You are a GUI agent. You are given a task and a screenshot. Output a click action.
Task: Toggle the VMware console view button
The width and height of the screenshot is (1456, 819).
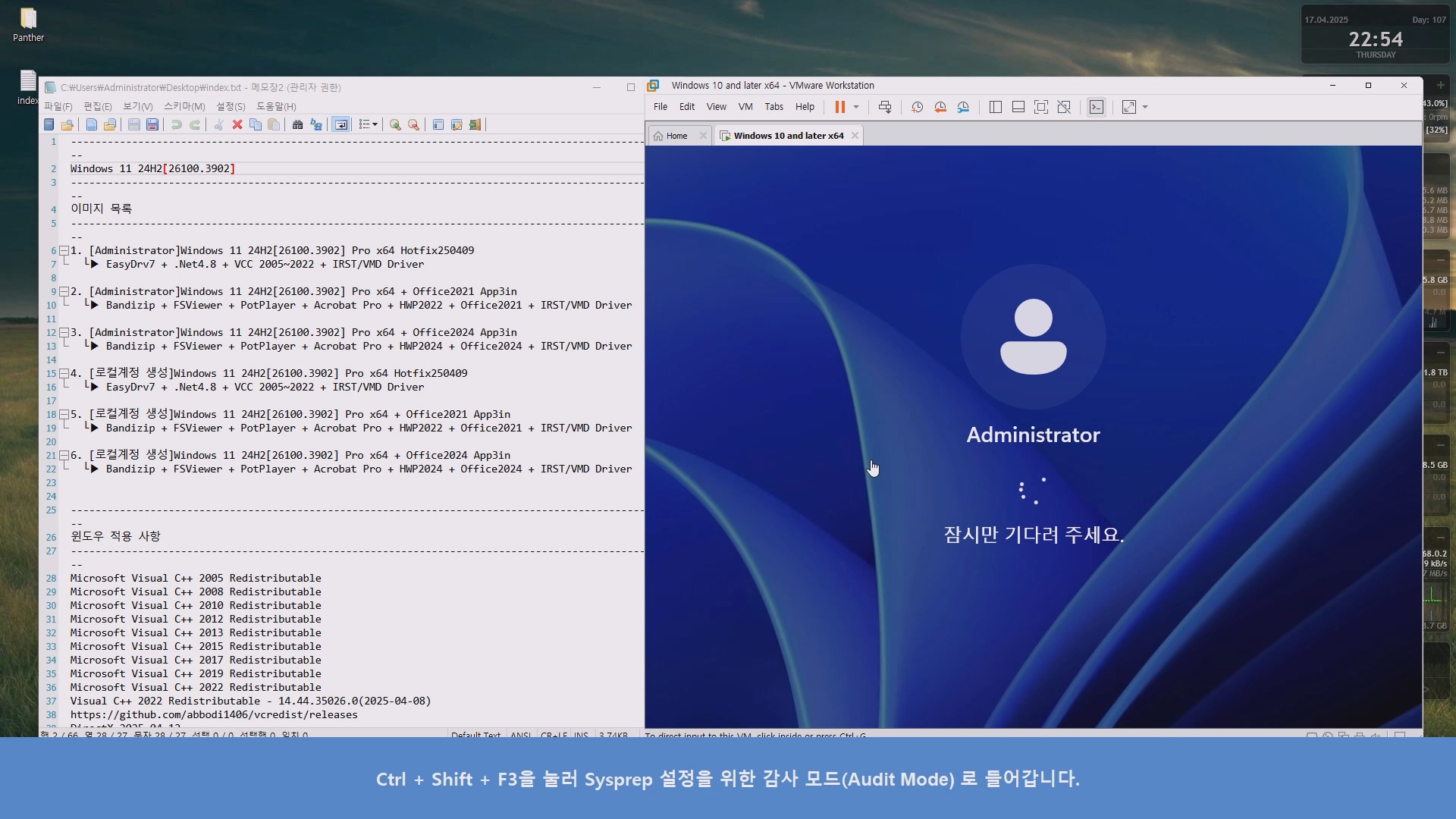pos(1097,107)
